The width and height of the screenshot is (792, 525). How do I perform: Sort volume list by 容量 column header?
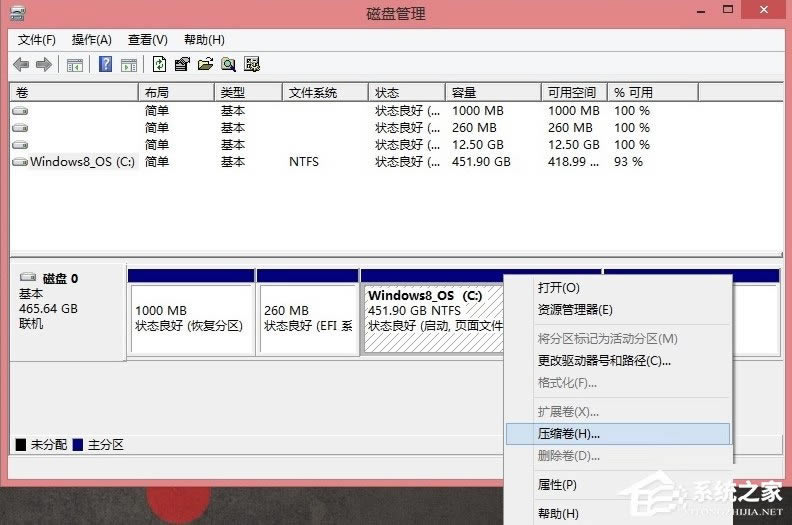492,92
